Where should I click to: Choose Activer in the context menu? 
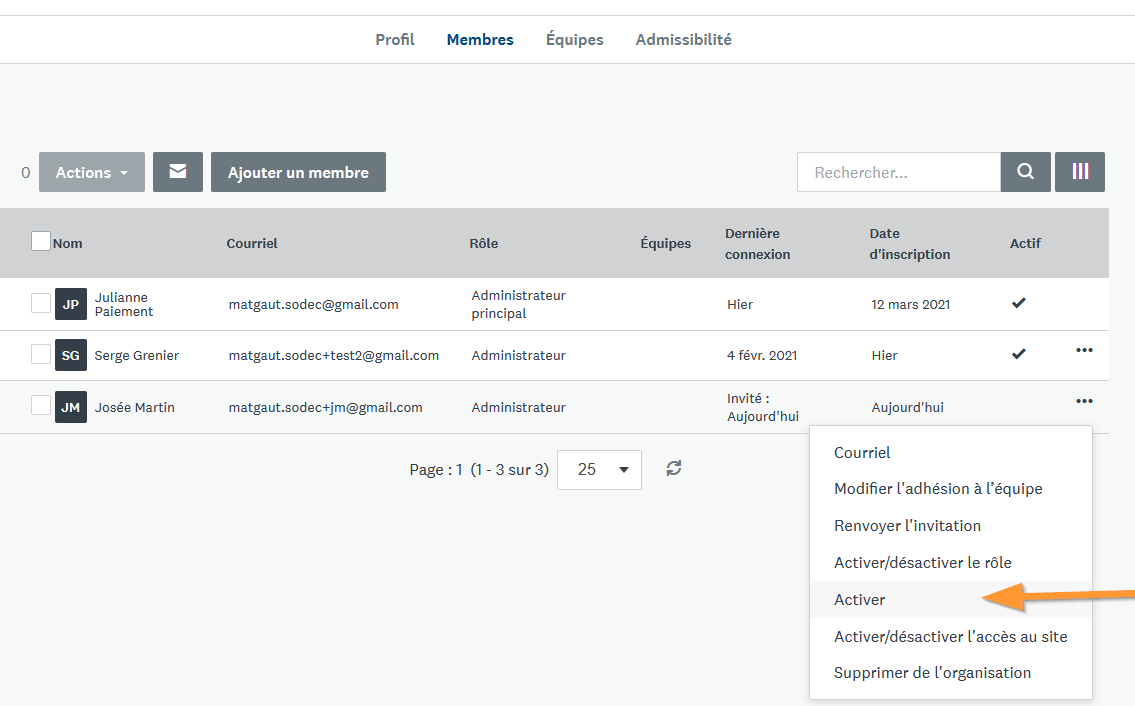[860, 600]
